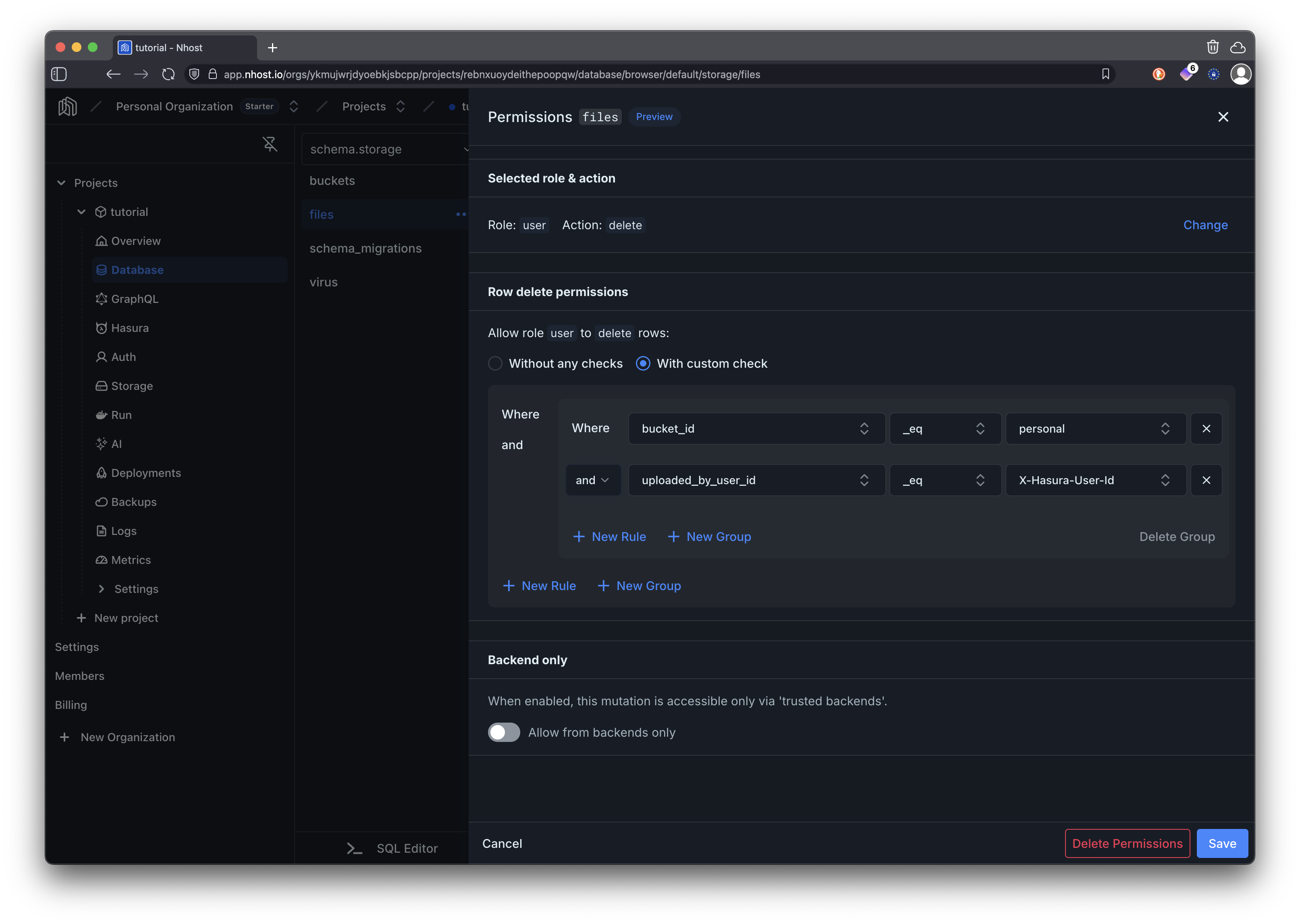Open the SQL Editor

pos(407,848)
